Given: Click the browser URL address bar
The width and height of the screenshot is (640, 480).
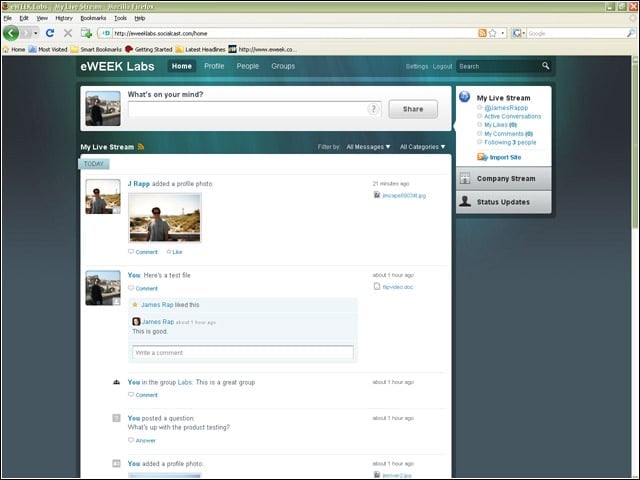Looking at the screenshot, I should [294, 33].
